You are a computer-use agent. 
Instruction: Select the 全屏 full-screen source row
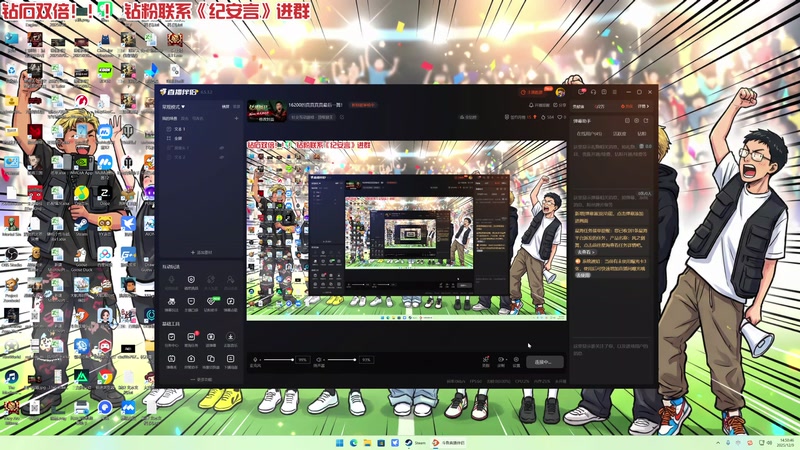click(201, 138)
